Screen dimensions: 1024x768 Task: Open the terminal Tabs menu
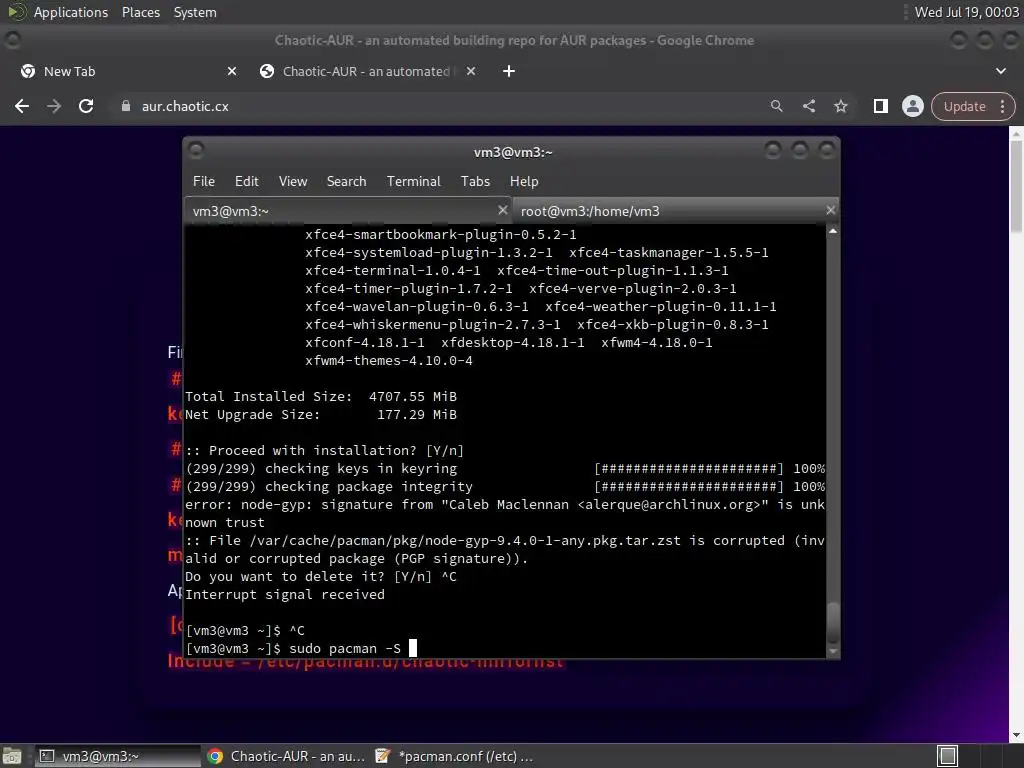pyautogui.click(x=475, y=182)
